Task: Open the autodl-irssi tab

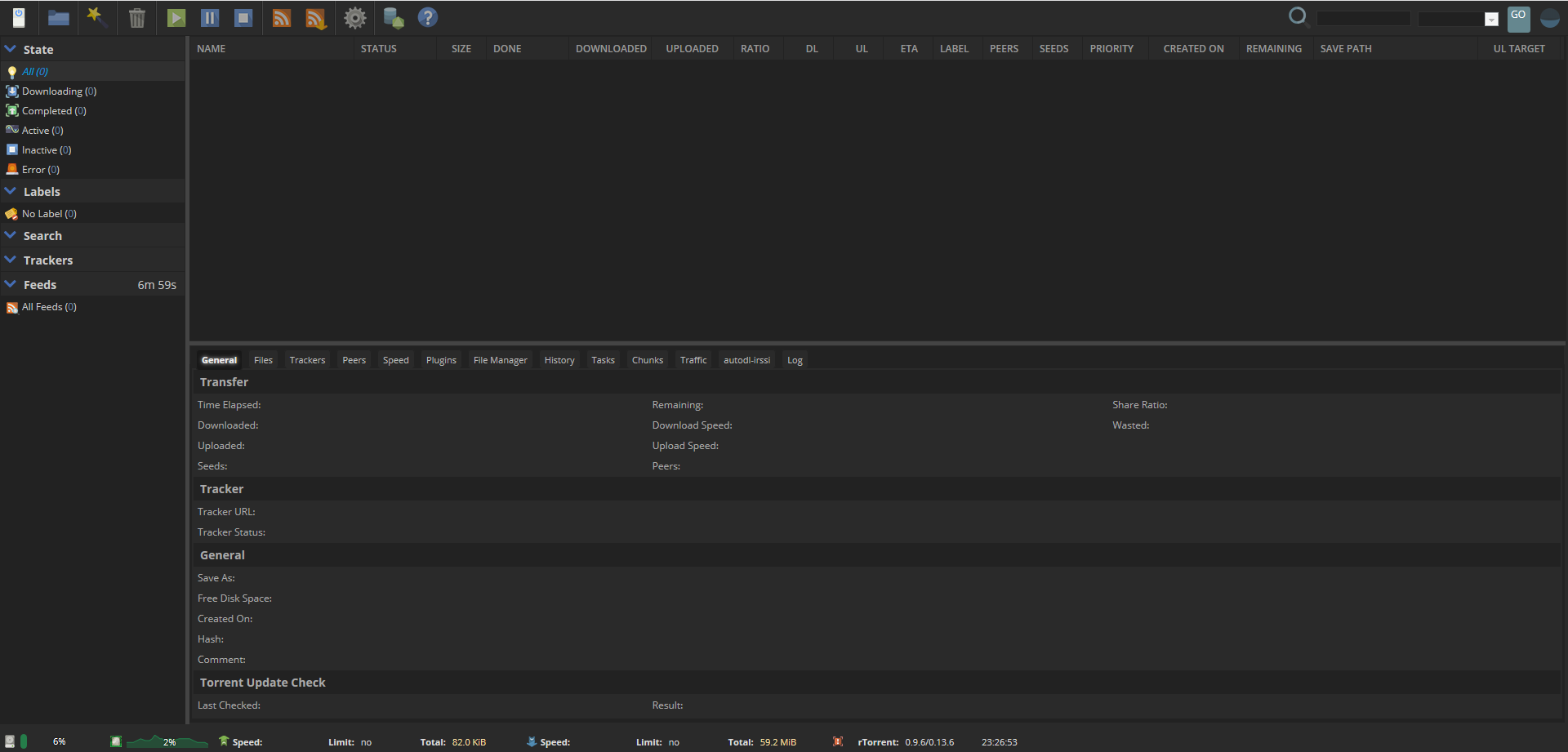Action: (746, 360)
